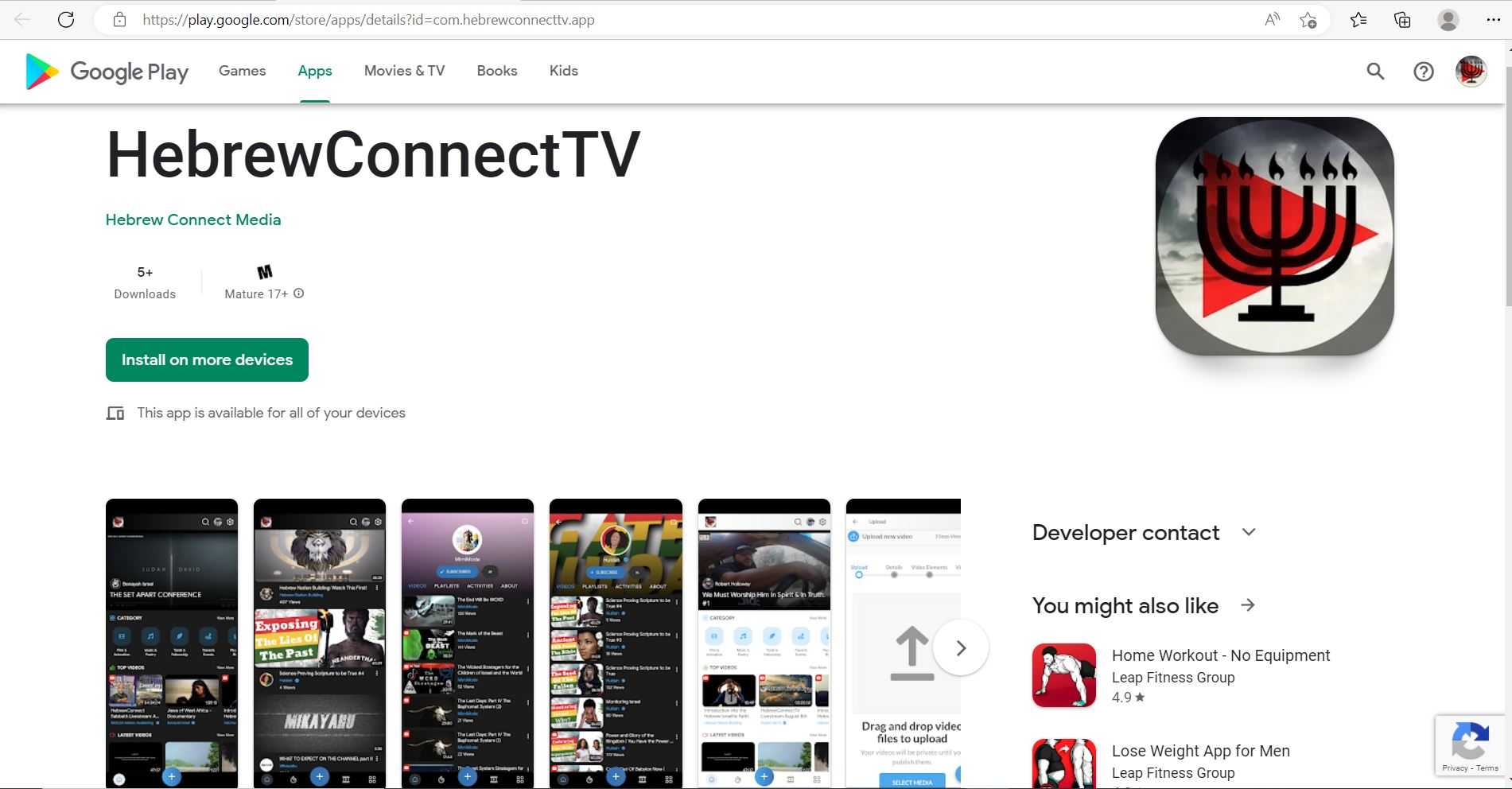Open Lose Weight App for Men link

[1201, 751]
